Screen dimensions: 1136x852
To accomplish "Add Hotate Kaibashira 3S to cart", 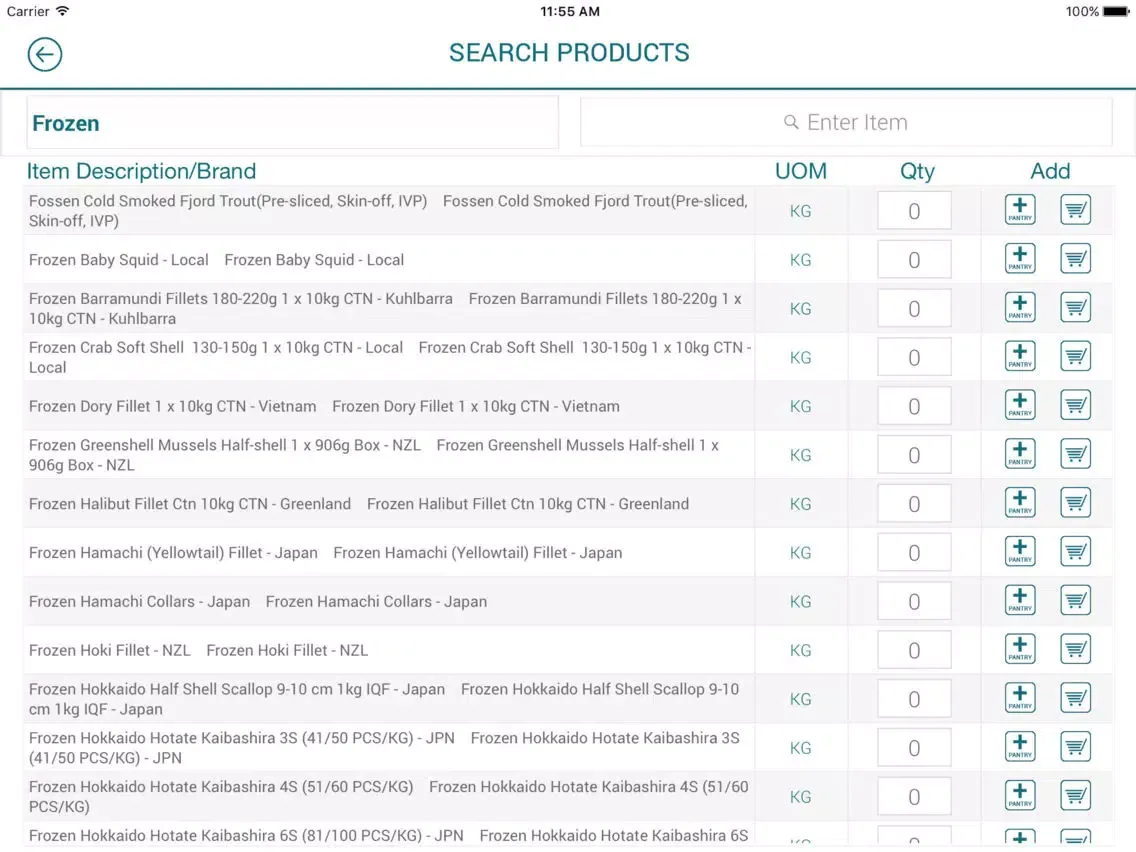I will click(1075, 747).
